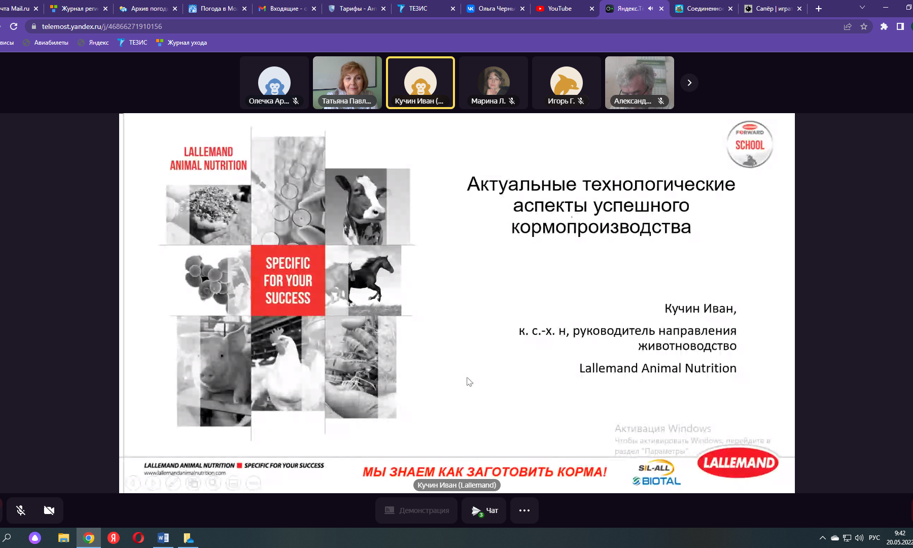The image size is (913, 548).
Task: Close the Mail.ru tab
Action: point(36,8)
